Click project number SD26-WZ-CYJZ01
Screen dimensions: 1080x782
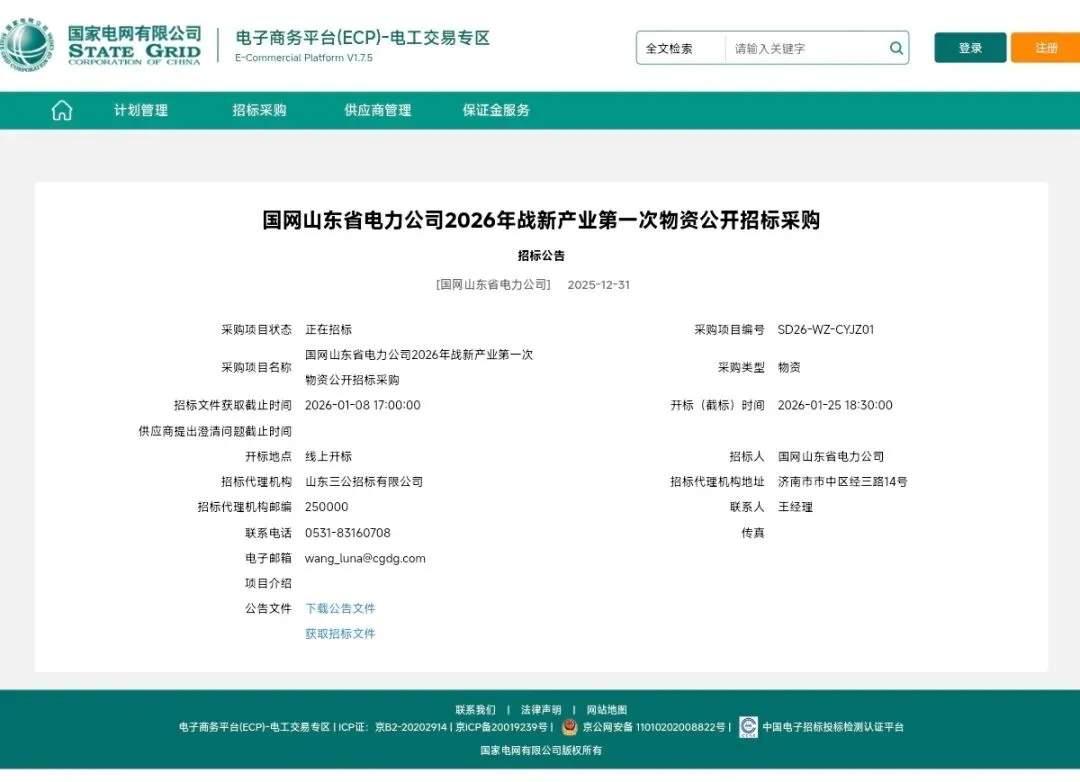826,329
